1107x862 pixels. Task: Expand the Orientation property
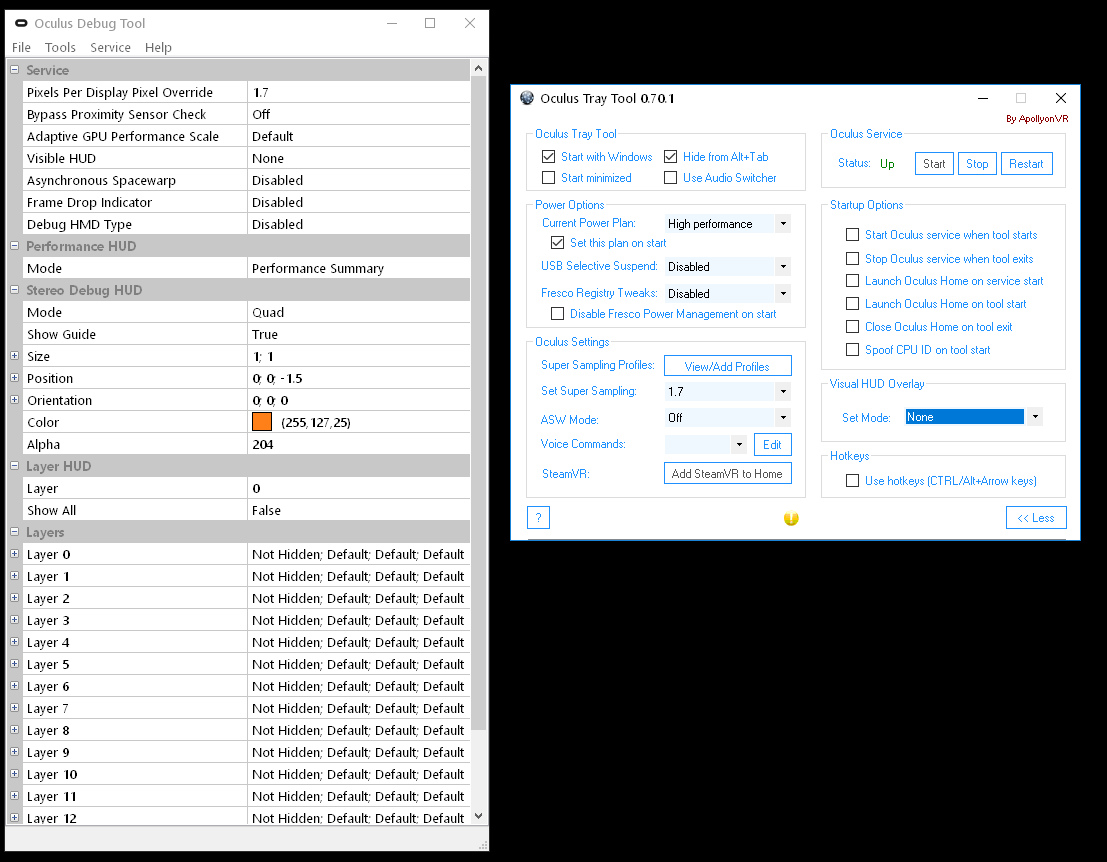click(14, 400)
